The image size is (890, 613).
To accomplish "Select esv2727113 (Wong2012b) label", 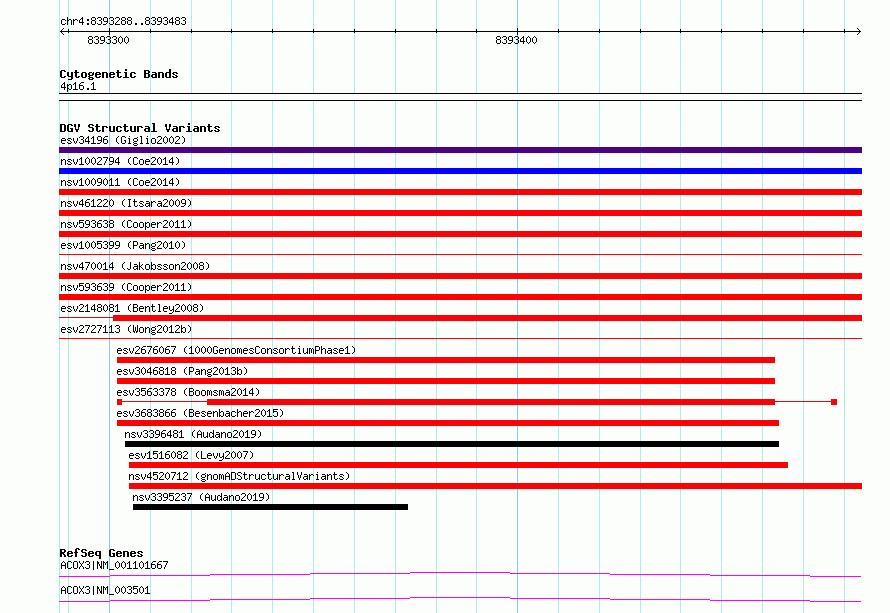I will [126, 329].
